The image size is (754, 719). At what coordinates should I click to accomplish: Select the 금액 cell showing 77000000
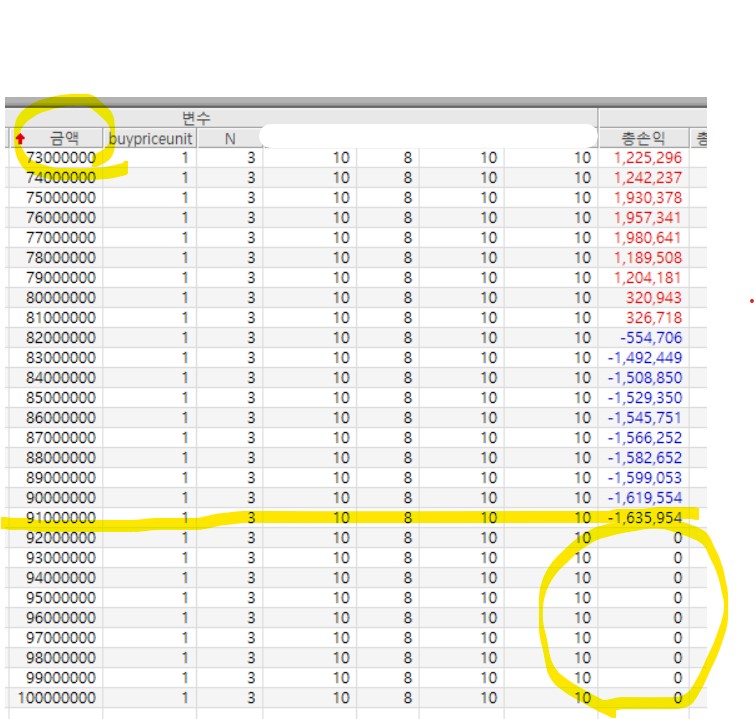[60, 238]
